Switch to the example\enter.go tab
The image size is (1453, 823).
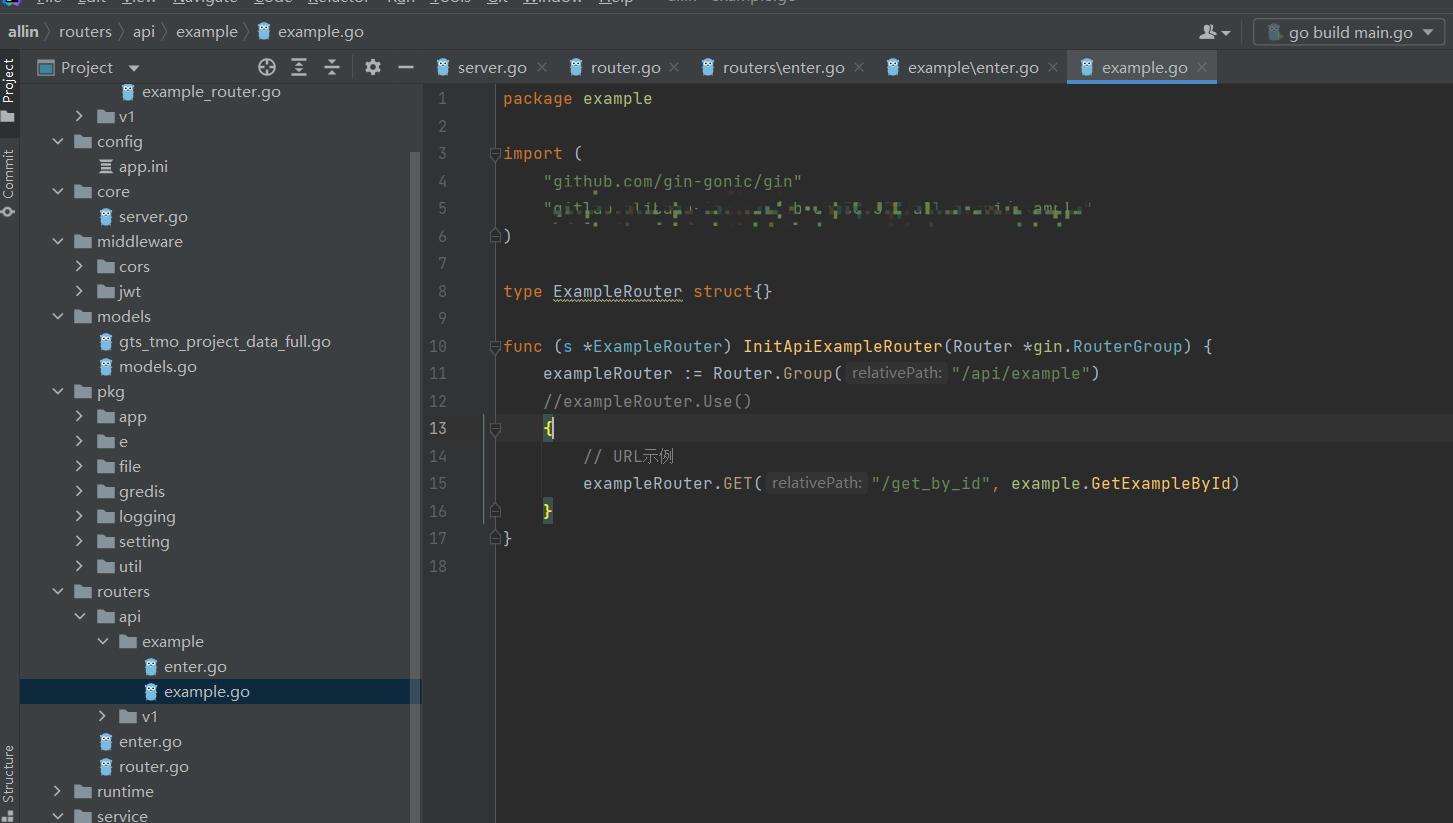pyautogui.click(x=972, y=67)
